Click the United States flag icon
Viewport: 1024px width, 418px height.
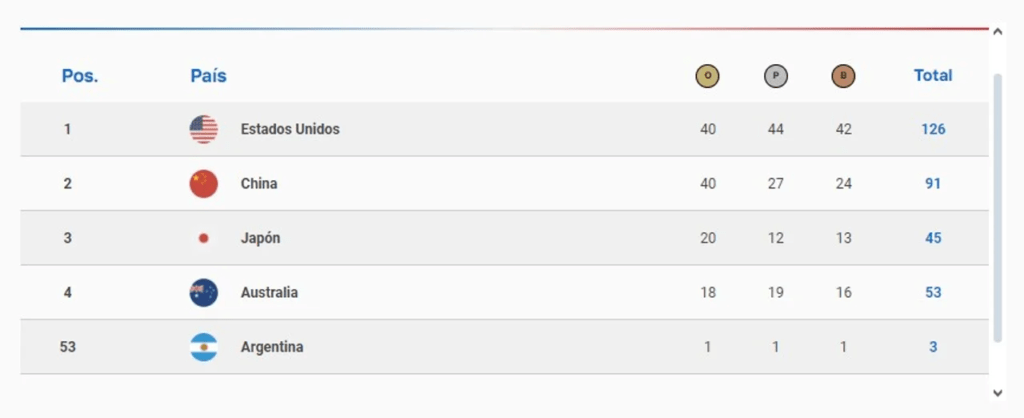[204, 129]
